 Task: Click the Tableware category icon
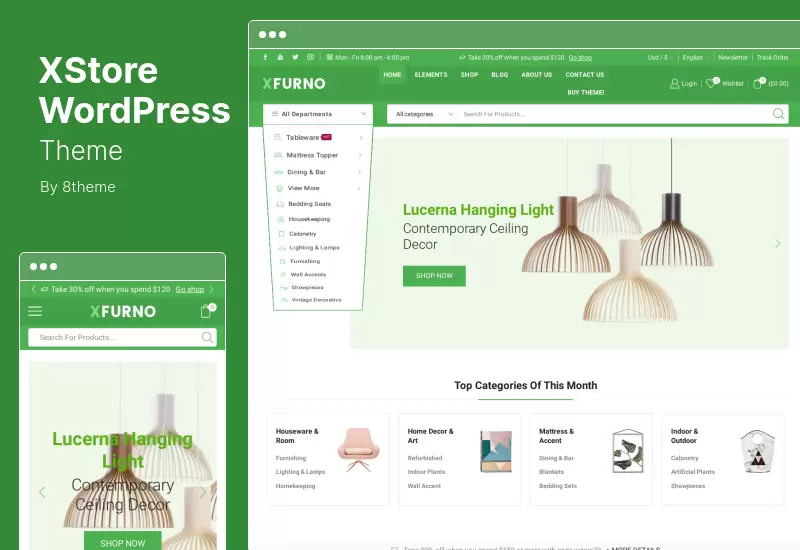(278, 137)
